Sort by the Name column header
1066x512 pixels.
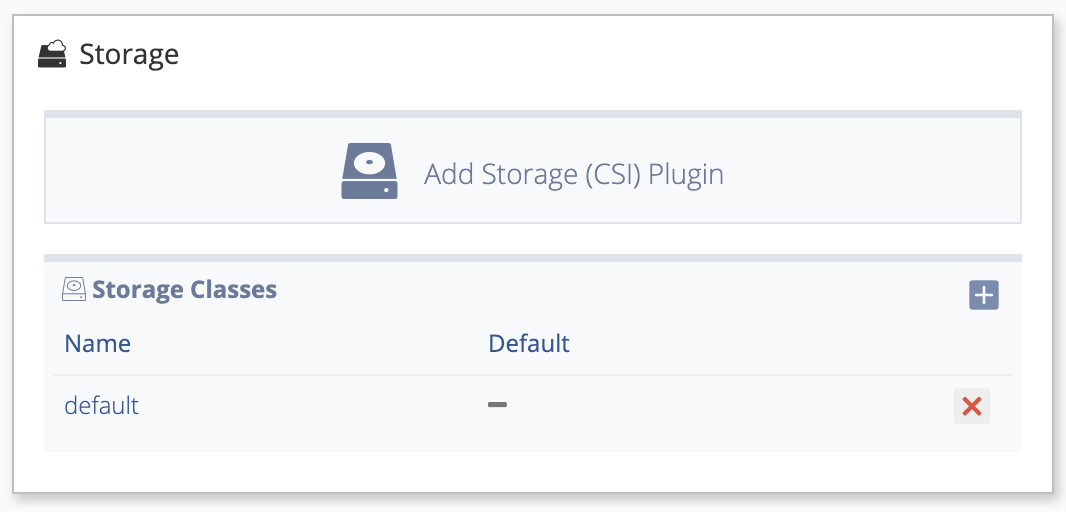tap(97, 343)
